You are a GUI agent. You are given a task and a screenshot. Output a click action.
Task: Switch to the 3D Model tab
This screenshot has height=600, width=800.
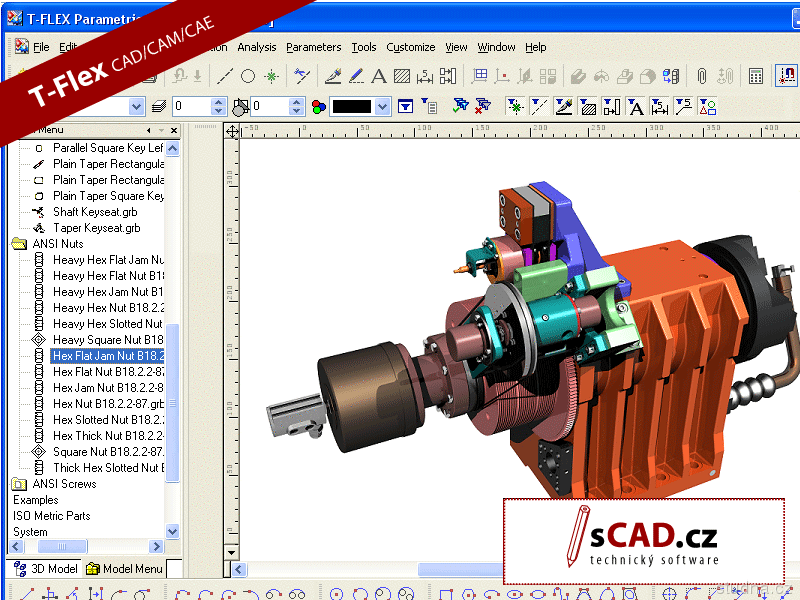[x=45, y=568]
